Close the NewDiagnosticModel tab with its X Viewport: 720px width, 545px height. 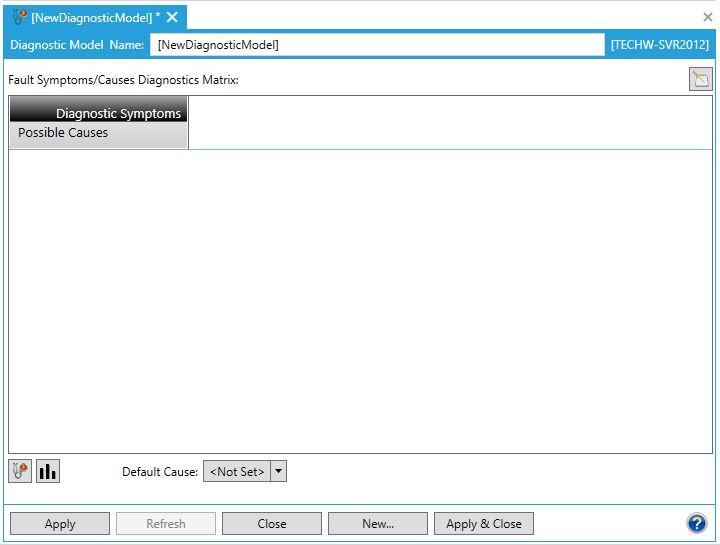tap(172, 17)
